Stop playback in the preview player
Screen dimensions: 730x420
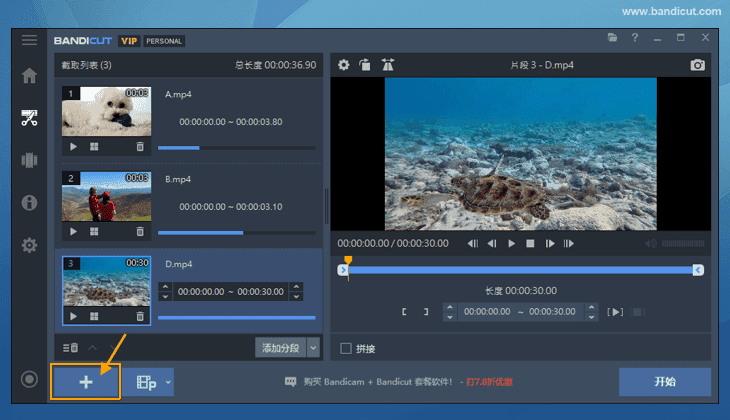(530, 243)
